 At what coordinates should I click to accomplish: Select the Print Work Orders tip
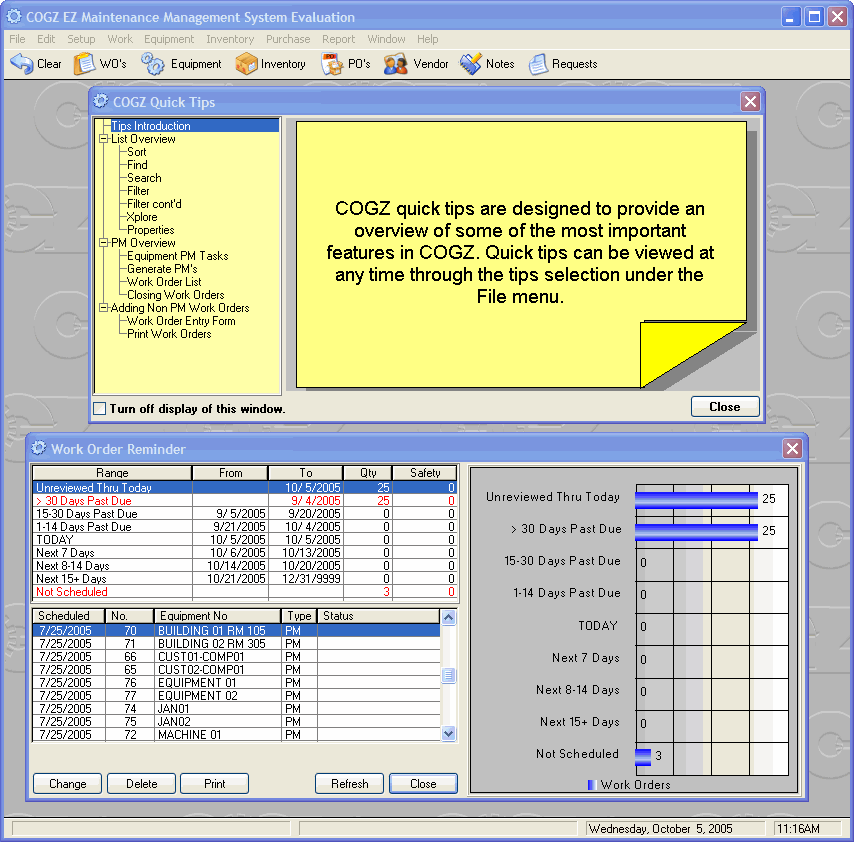click(x=169, y=334)
